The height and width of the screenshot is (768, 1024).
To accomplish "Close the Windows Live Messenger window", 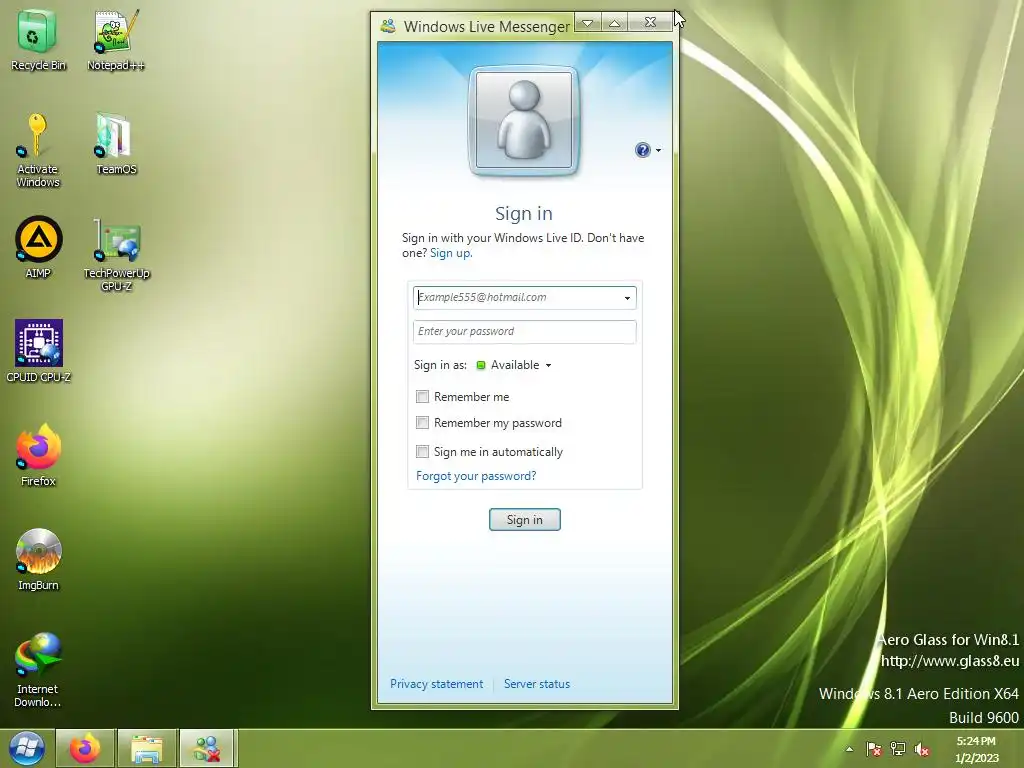I will tap(650, 22).
